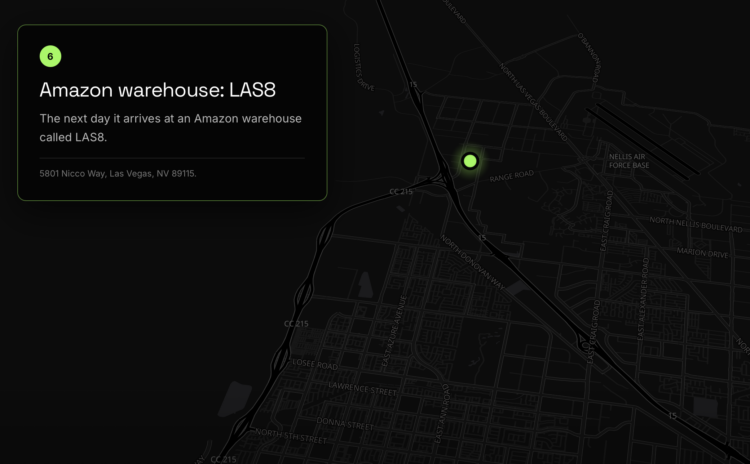Click the 'EAST ALEXANDER ROAD' street label

[x=643, y=299]
